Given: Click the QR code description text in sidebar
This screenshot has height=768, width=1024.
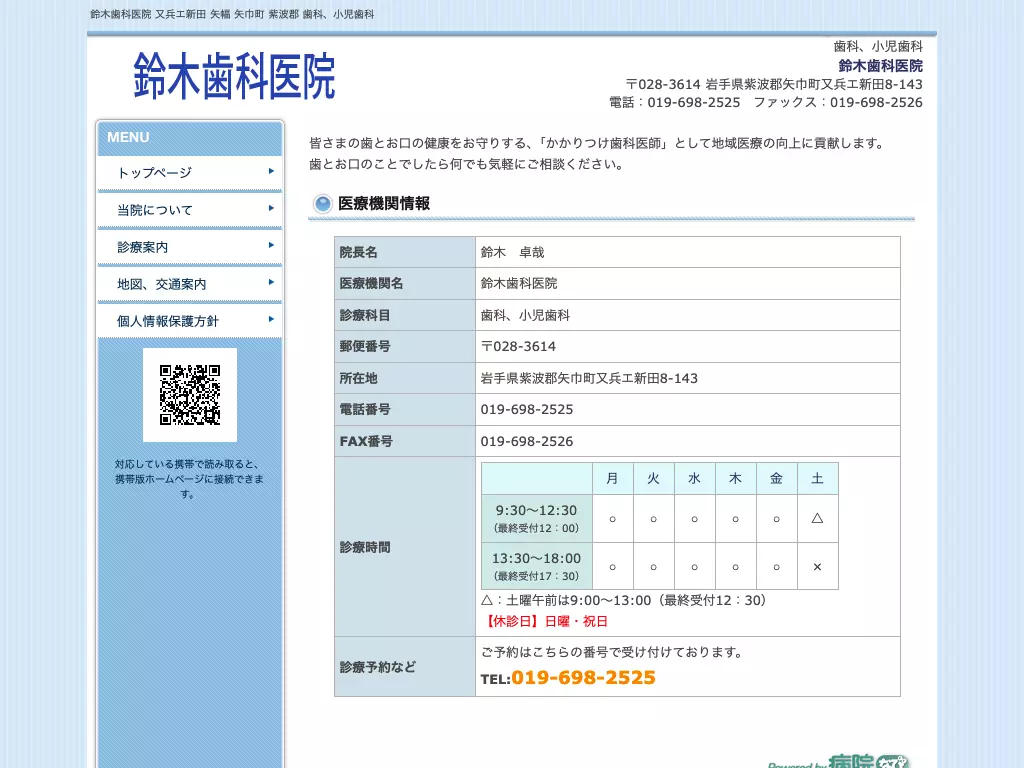Looking at the screenshot, I should 189,479.
